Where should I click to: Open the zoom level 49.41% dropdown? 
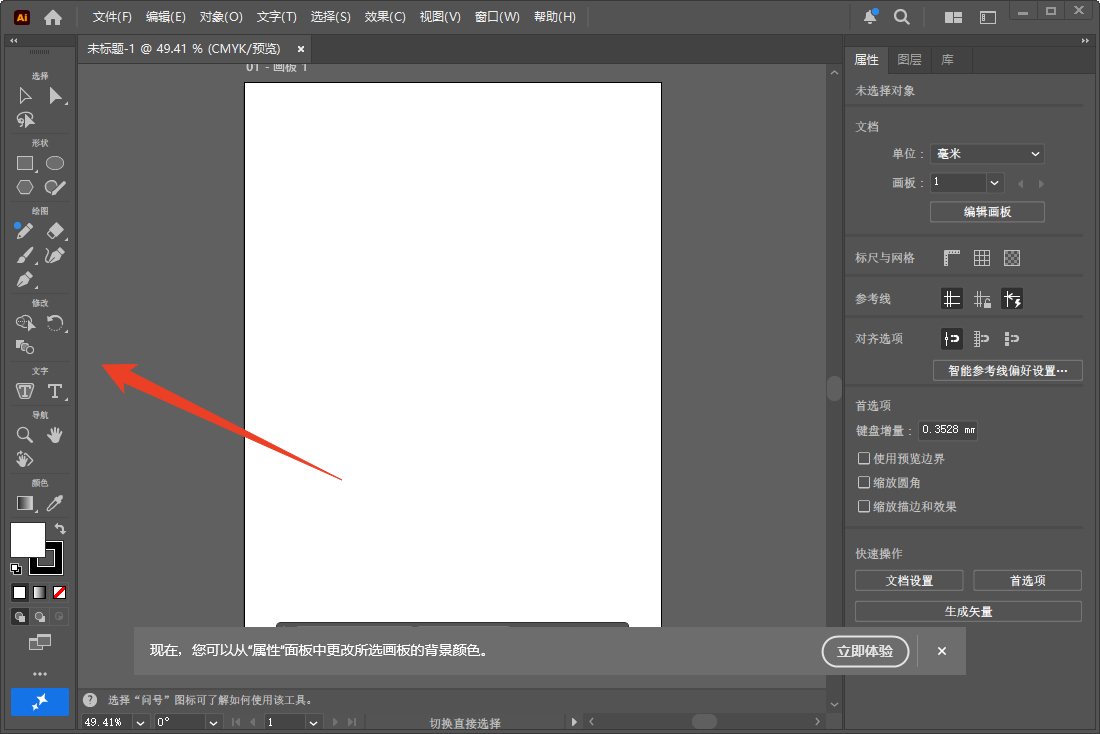[140, 722]
